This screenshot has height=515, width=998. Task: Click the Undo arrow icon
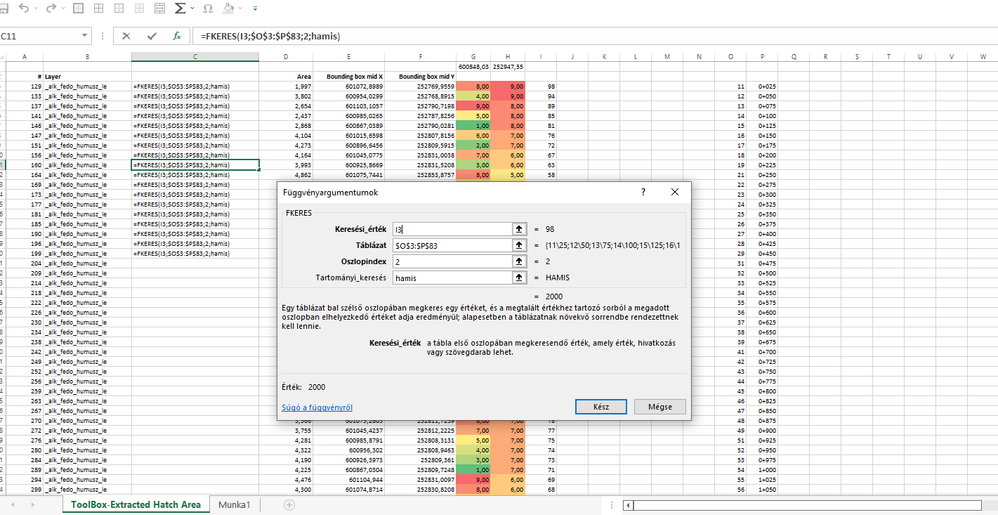(x=24, y=8)
